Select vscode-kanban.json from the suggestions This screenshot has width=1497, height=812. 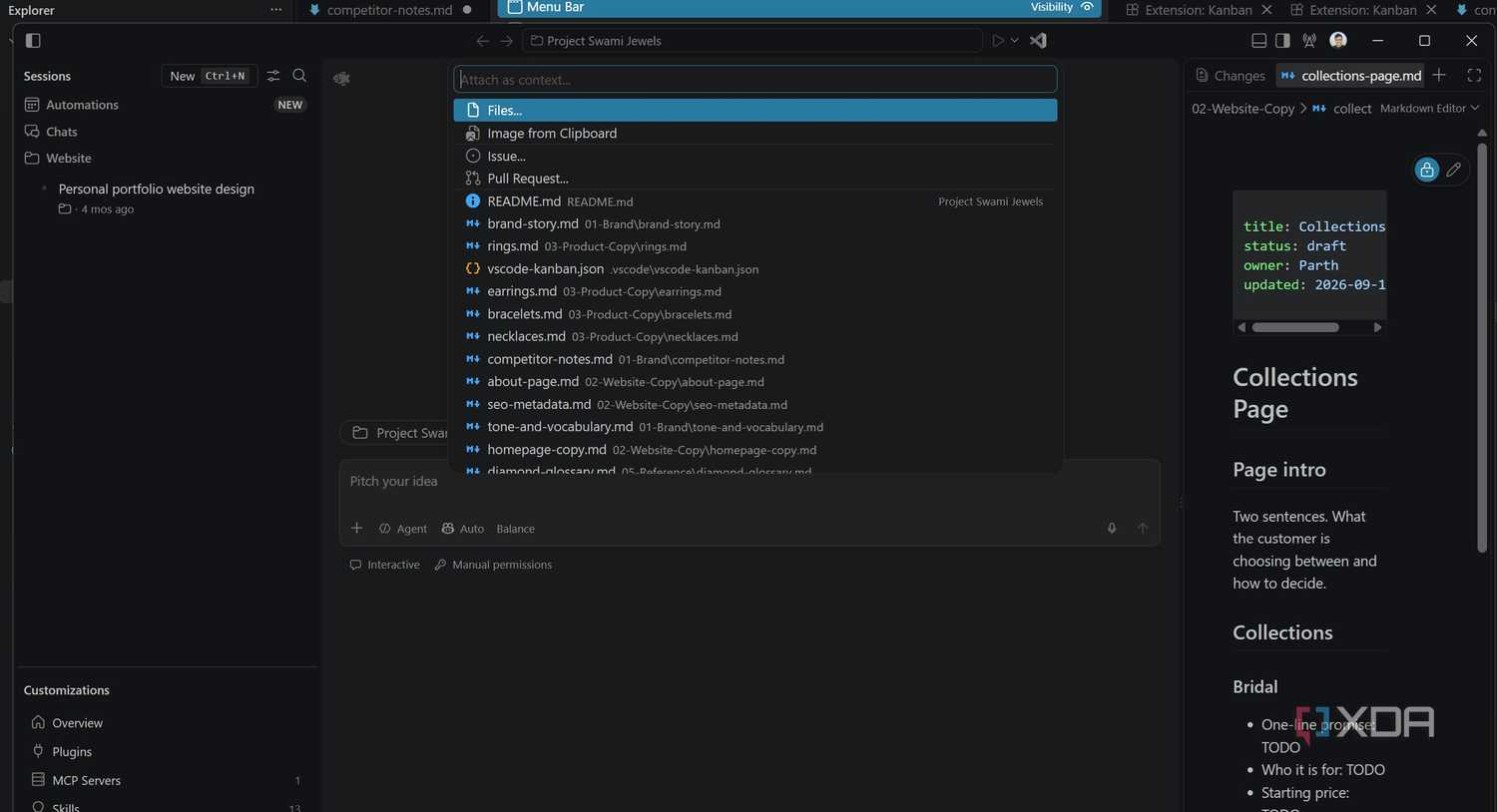tap(755, 269)
